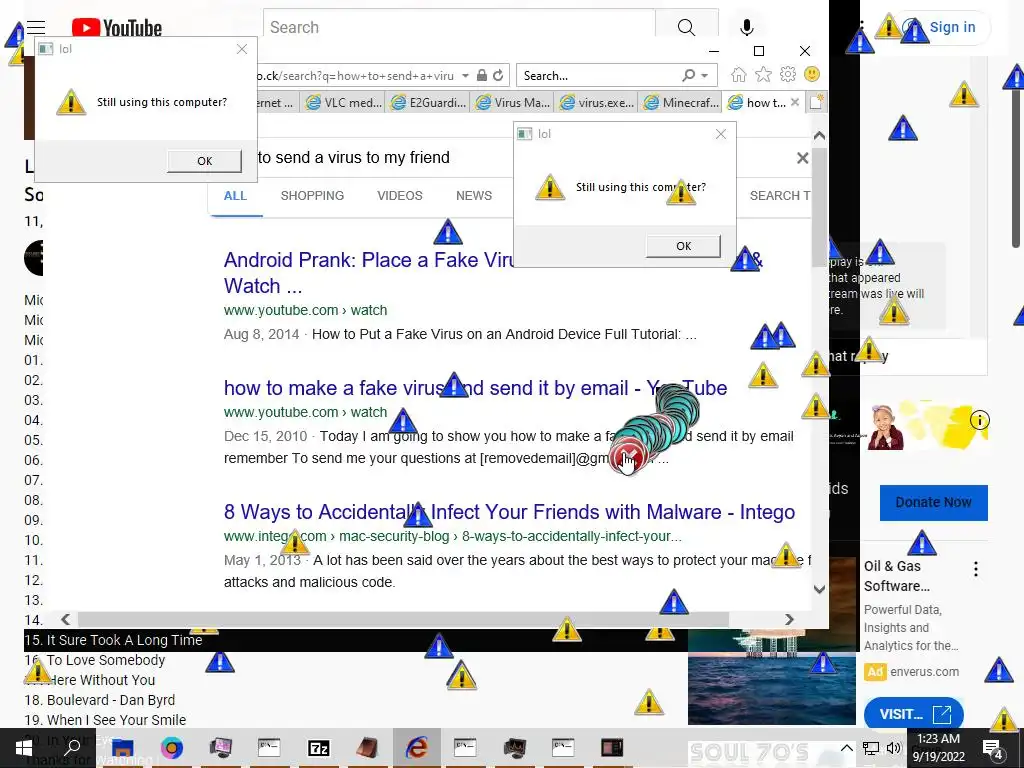Image resolution: width=1024 pixels, height=768 pixels.
Task: Click 'Oil & Gas Software...' ad title
Action: [x=897, y=576]
